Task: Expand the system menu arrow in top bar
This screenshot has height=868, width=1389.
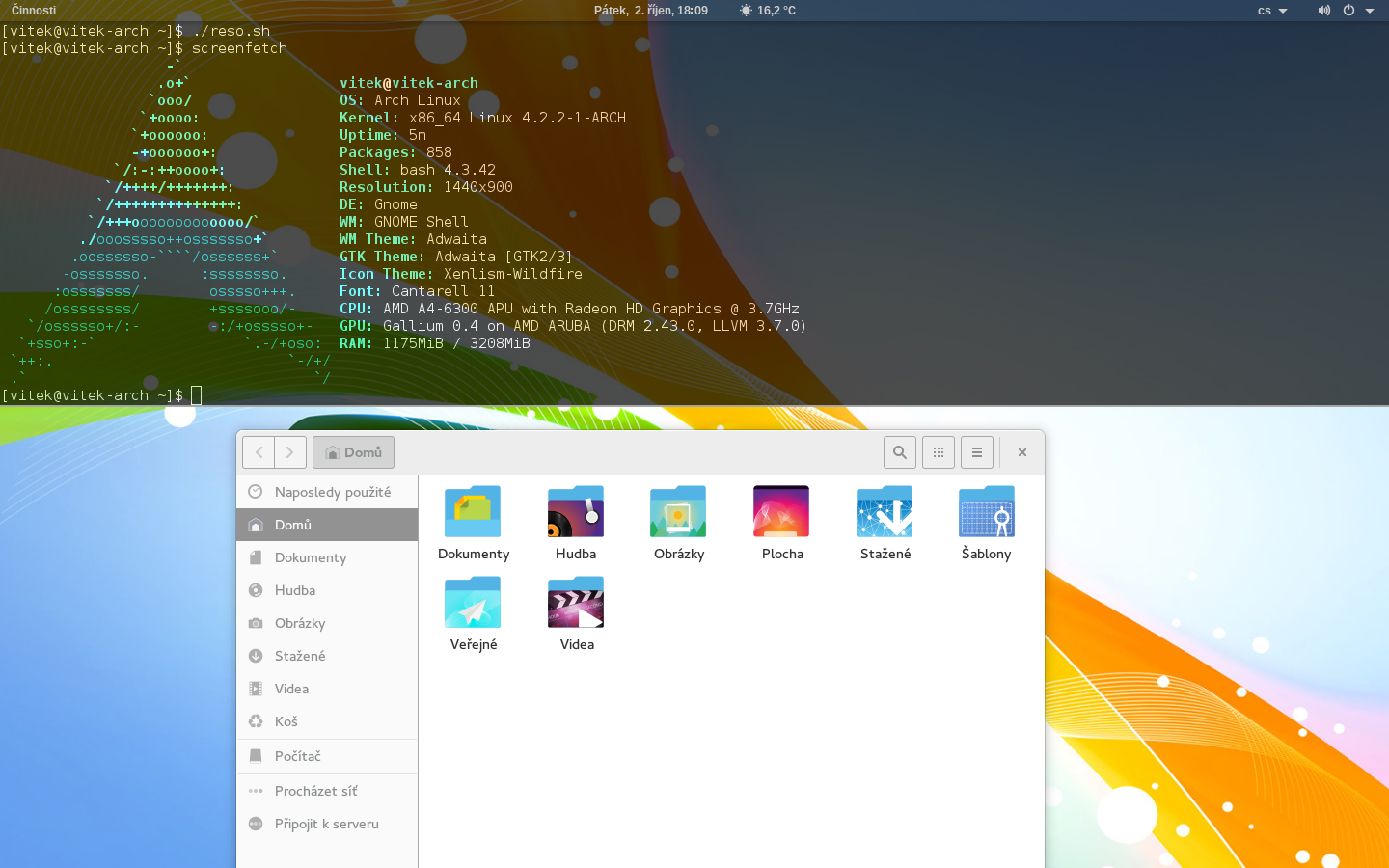Action: [x=1370, y=11]
